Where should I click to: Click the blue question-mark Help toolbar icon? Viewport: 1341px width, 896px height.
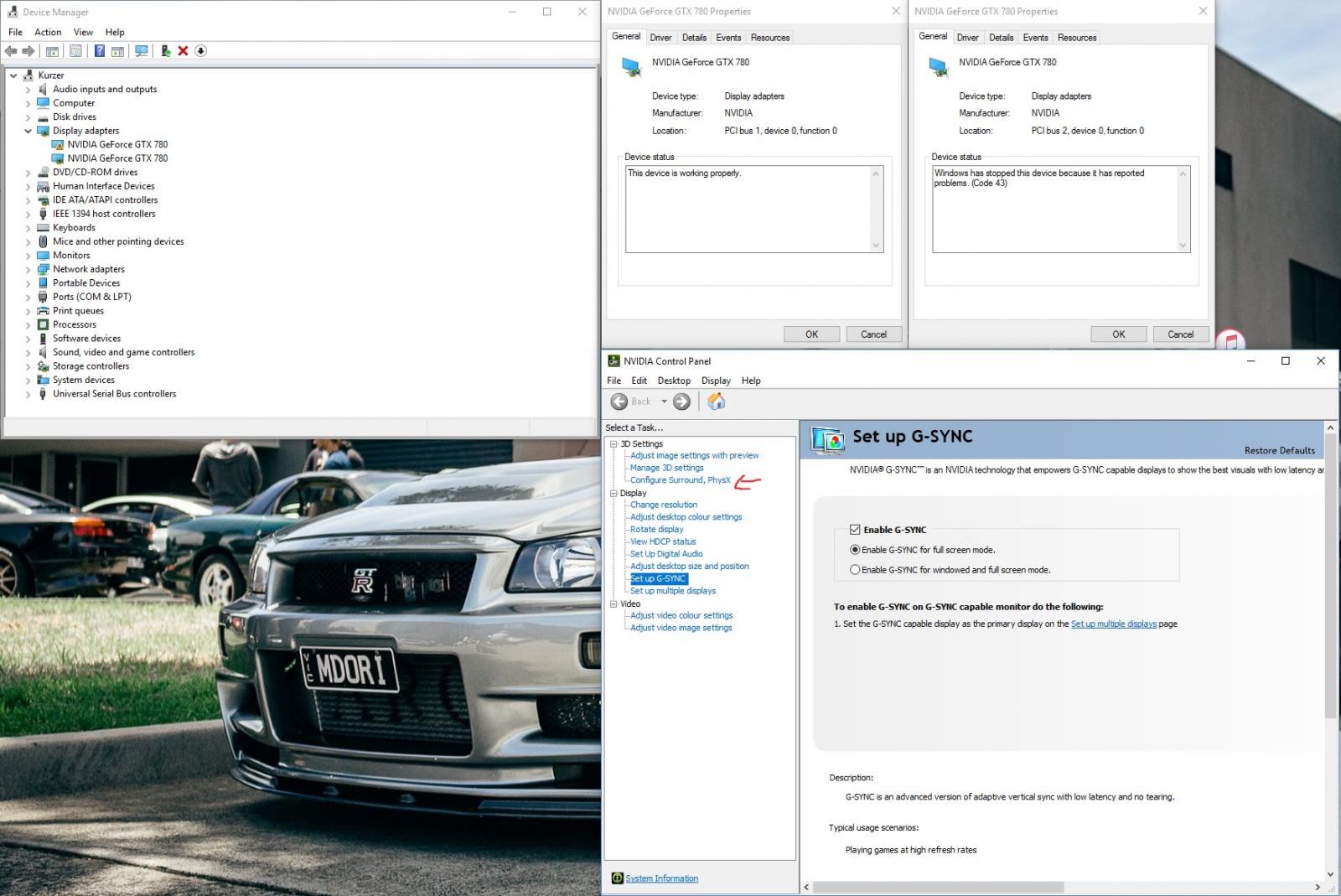100,51
